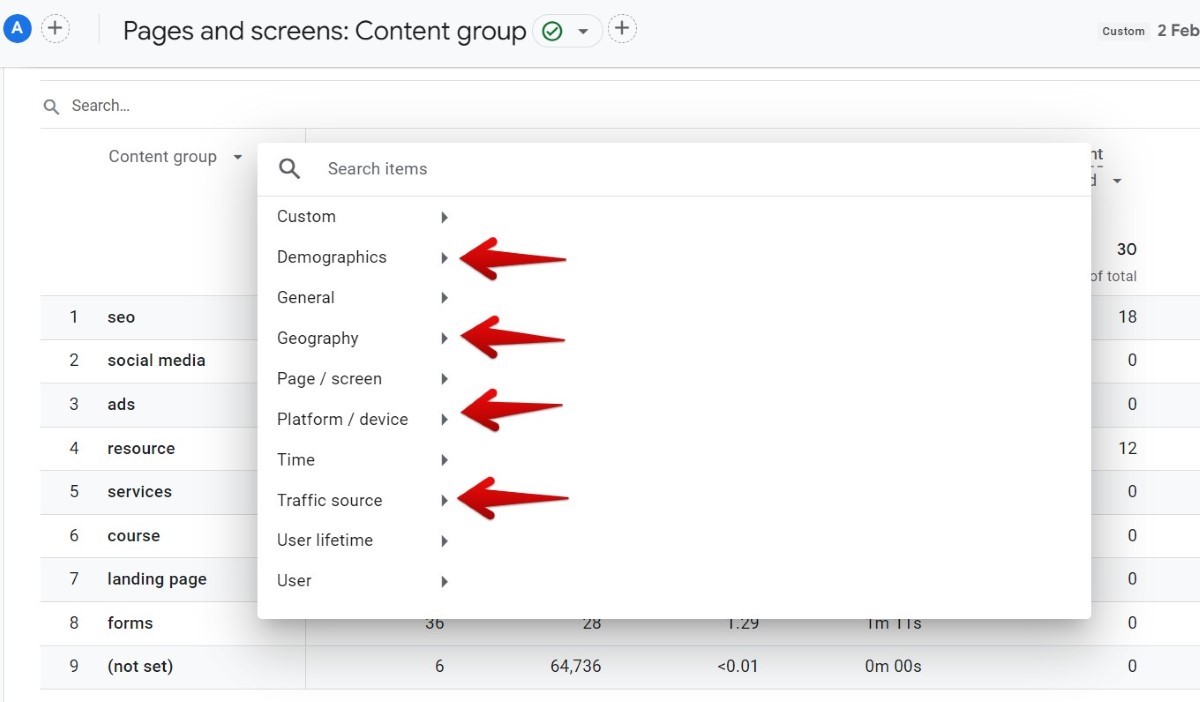The height and width of the screenshot is (702, 1200).
Task: Click the 'social media' content group row
Action: pyautogui.click(x=156, y=361)
